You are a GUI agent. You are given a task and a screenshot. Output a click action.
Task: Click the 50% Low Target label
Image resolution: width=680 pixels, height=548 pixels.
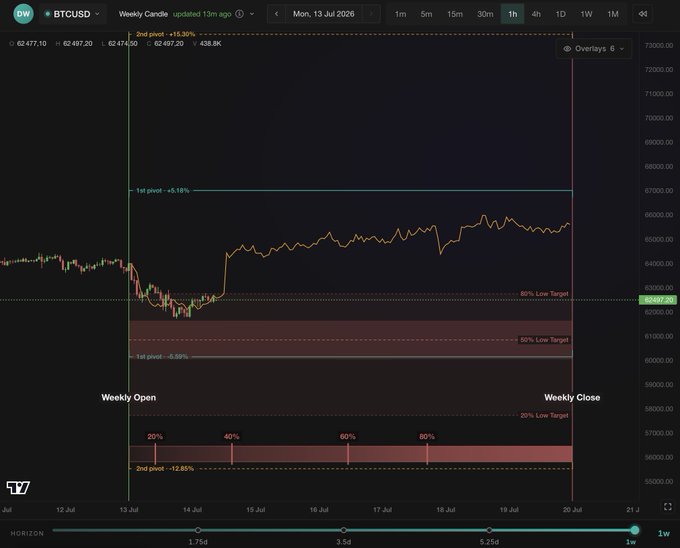pyautogui.click(x=544, y=340)
